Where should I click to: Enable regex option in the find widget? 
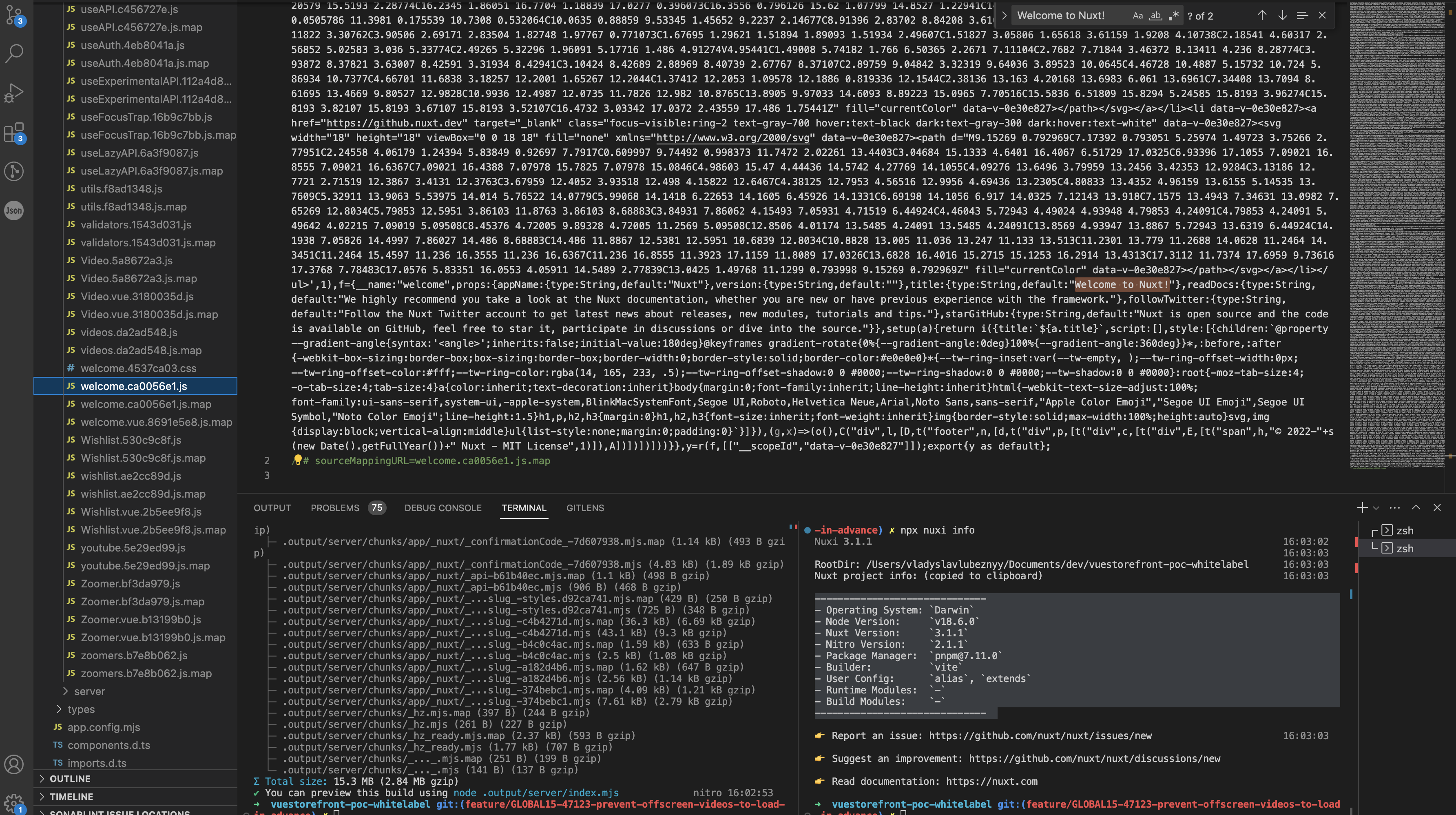tap(1174, 15)
